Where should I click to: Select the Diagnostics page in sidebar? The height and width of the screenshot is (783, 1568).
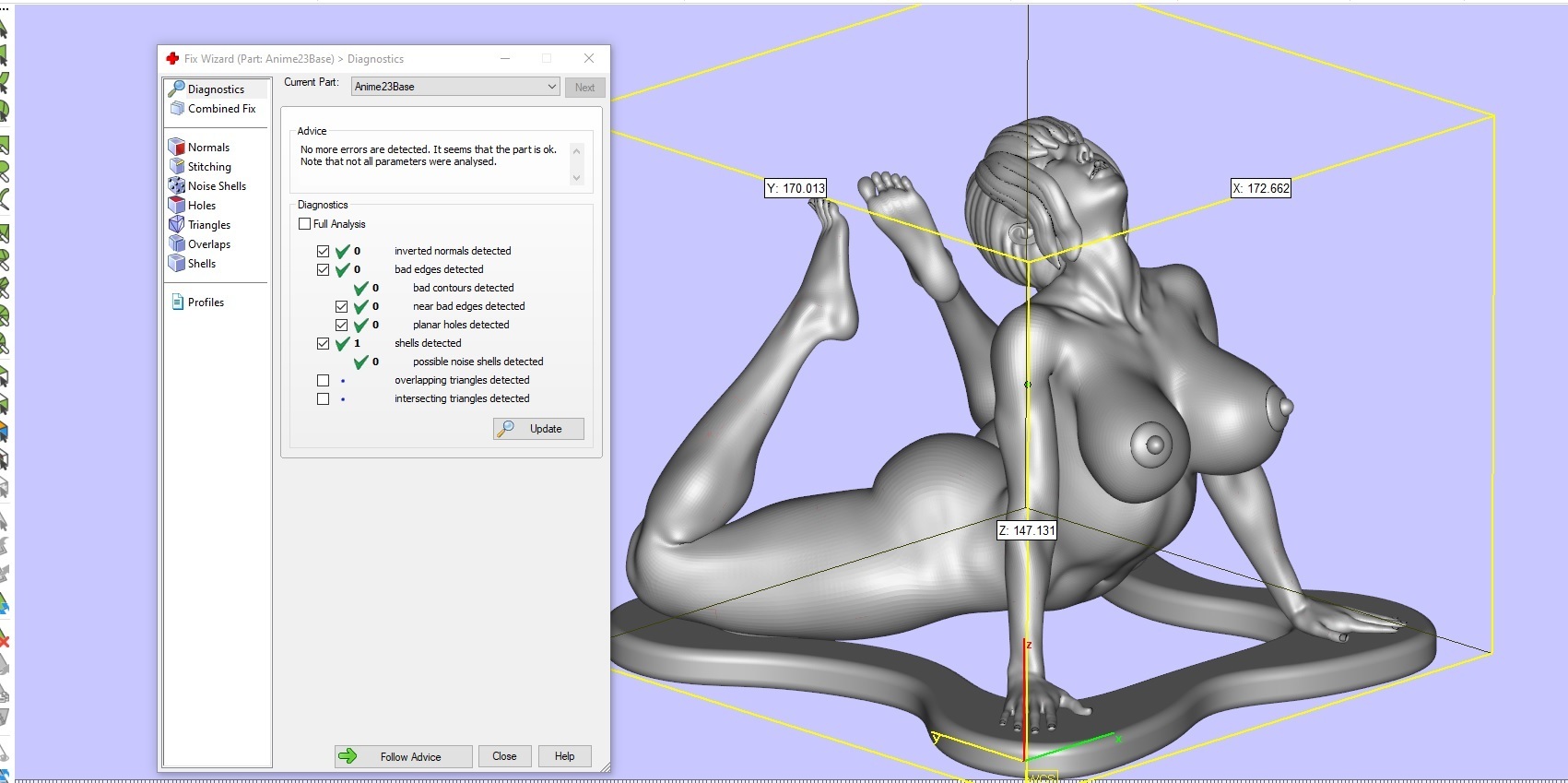click(x=216, y=89)
